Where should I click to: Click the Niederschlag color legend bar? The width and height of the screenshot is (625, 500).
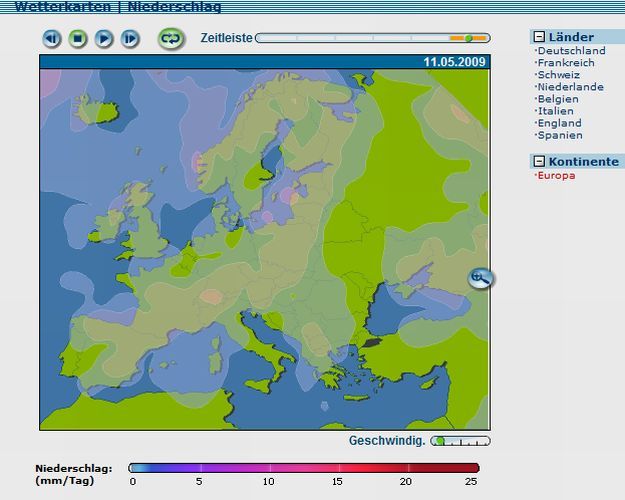[304, 468]
